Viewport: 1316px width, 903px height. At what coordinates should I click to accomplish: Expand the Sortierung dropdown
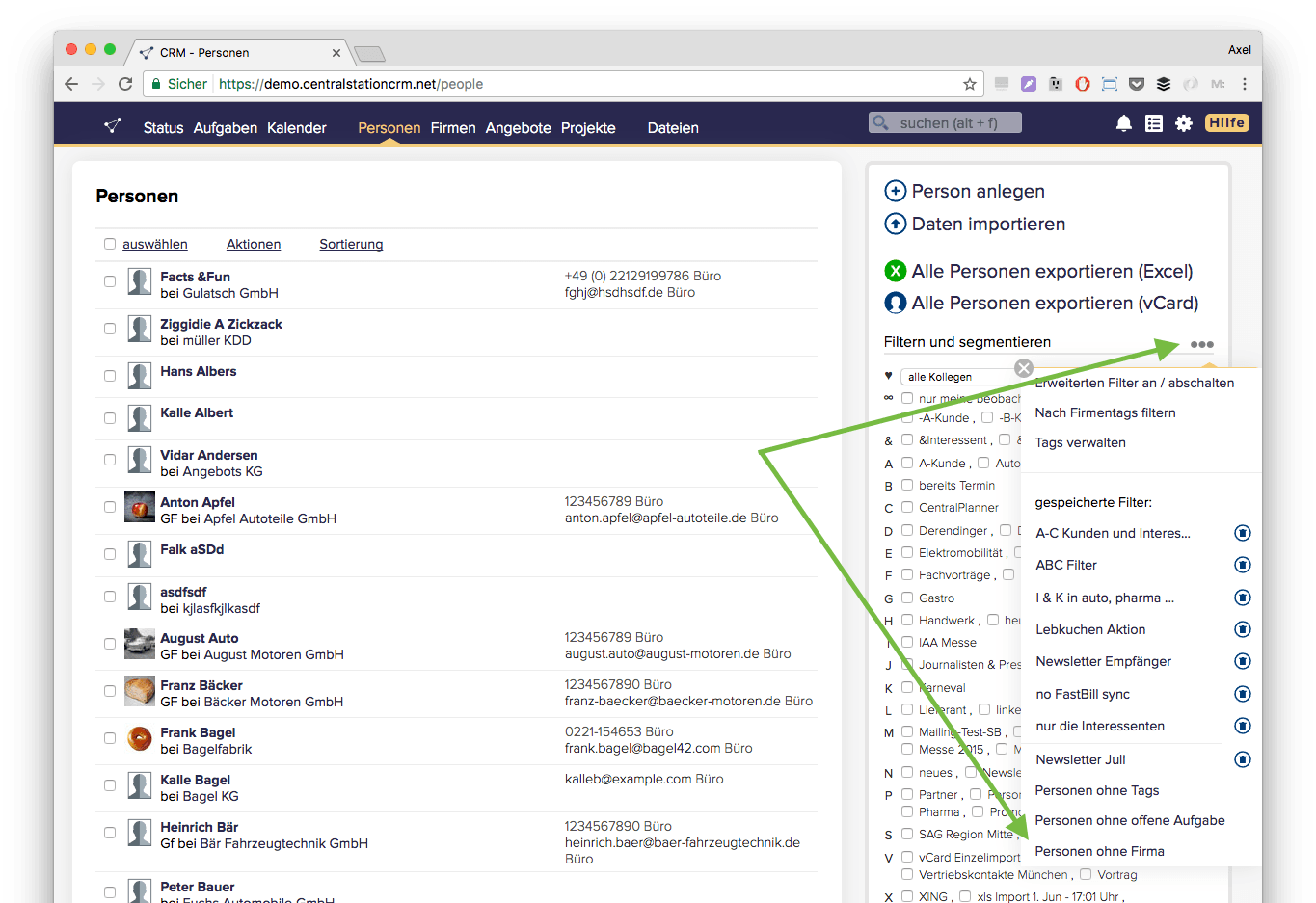[x=351, y=245]
